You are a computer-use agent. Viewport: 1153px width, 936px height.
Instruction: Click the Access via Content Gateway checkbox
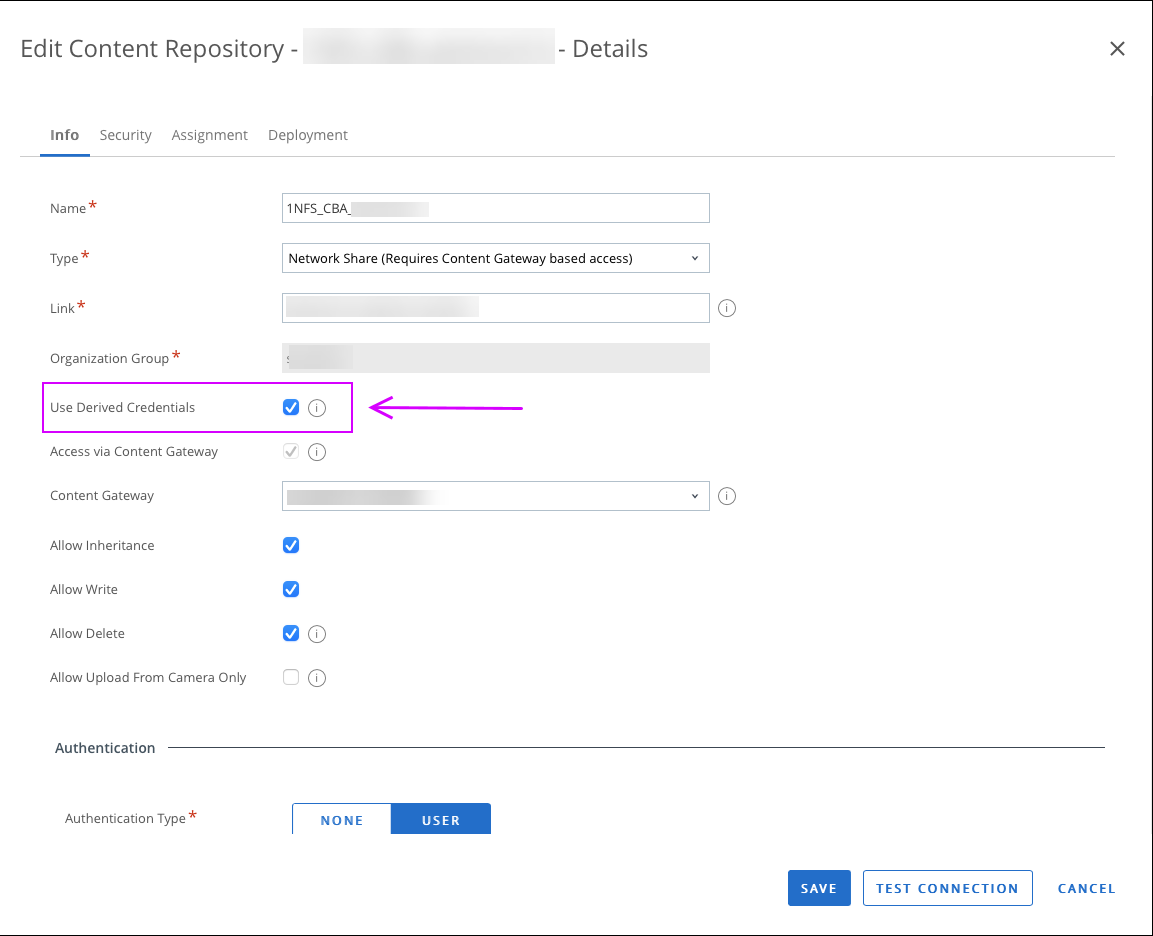291,451
